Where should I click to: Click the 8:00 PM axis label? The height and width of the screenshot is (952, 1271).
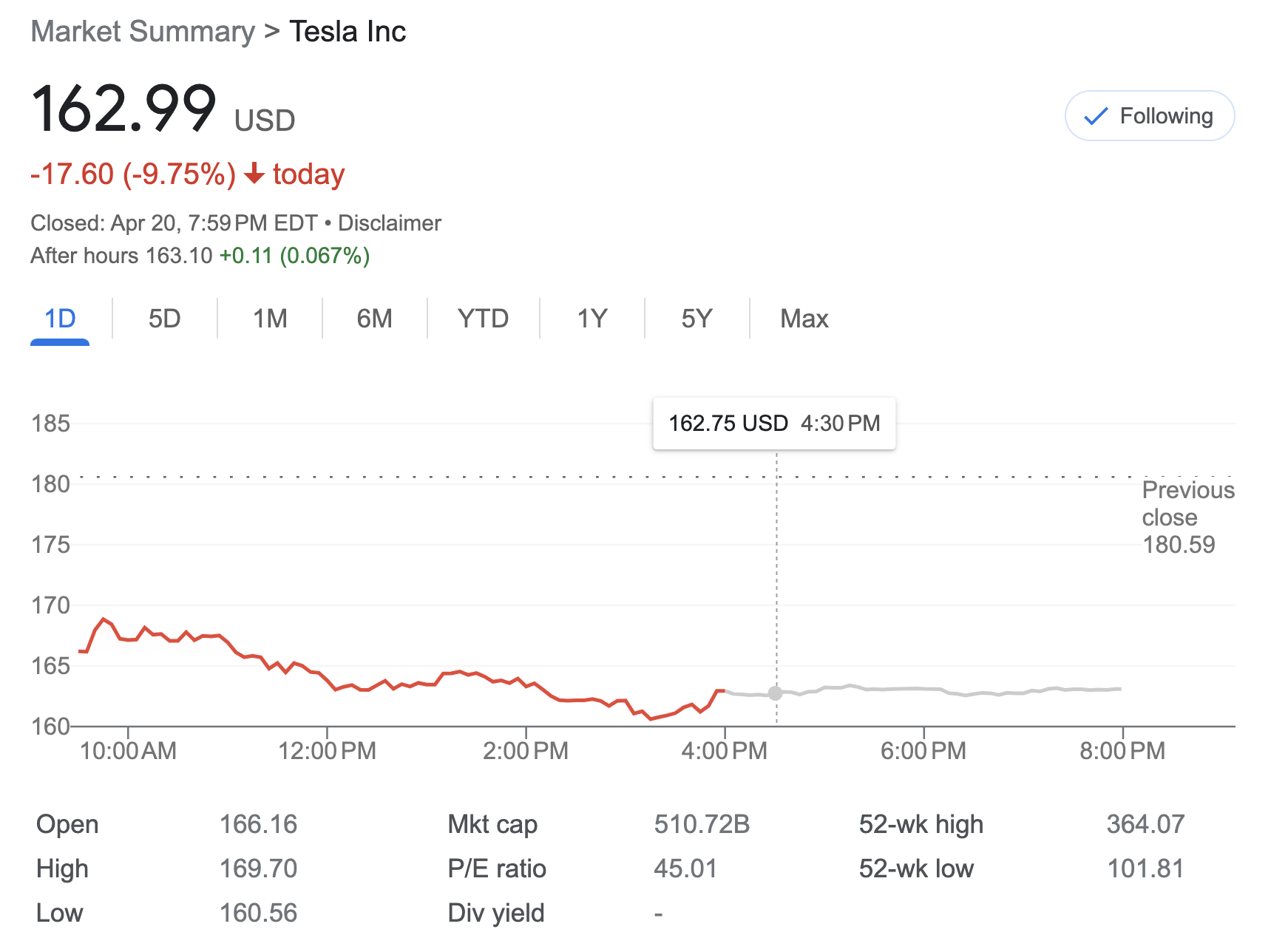pos(1122,751)
